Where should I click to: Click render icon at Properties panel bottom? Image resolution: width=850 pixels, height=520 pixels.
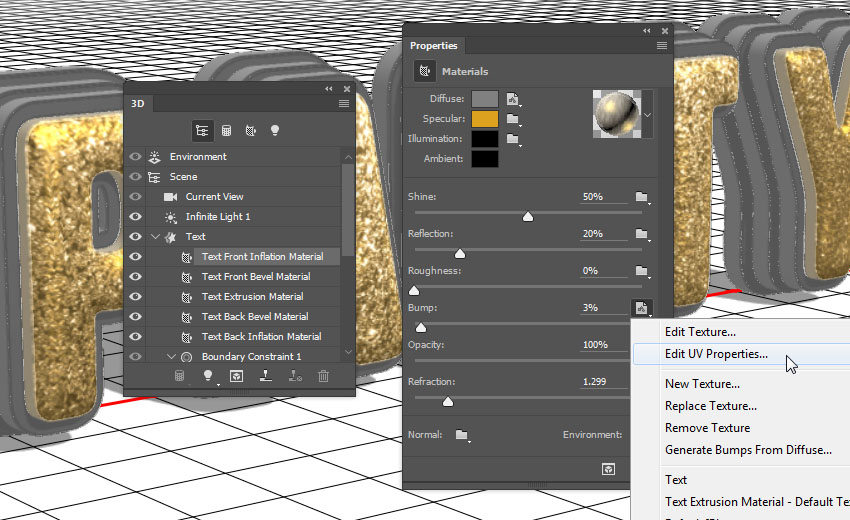click(607, 468)
